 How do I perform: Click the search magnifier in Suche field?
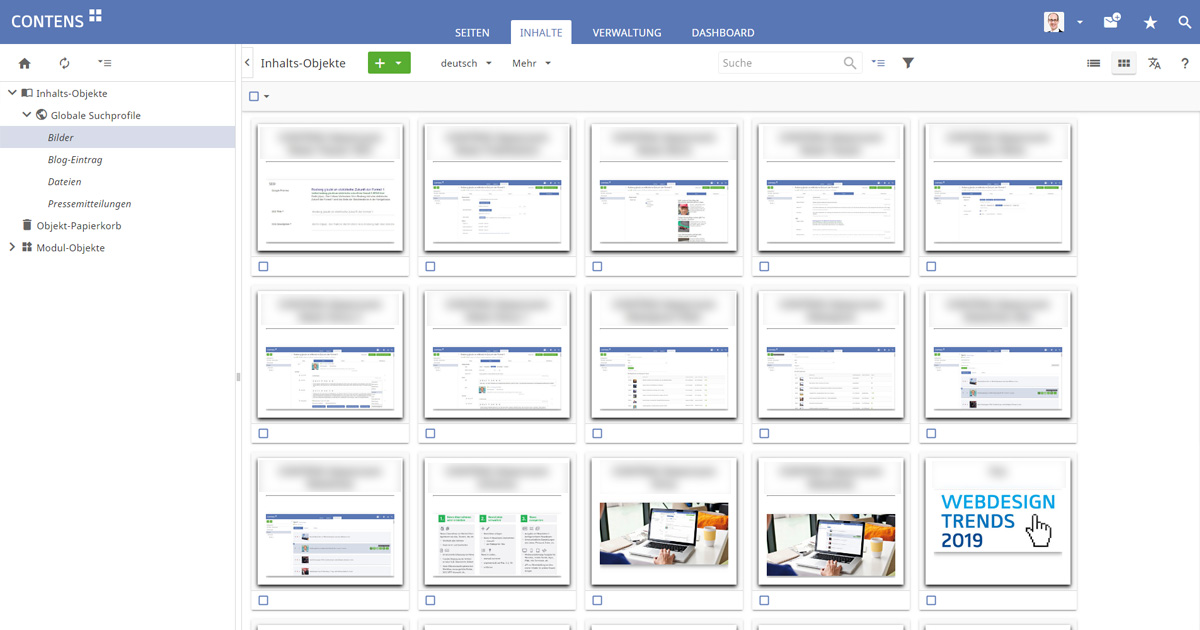(850, 63)
